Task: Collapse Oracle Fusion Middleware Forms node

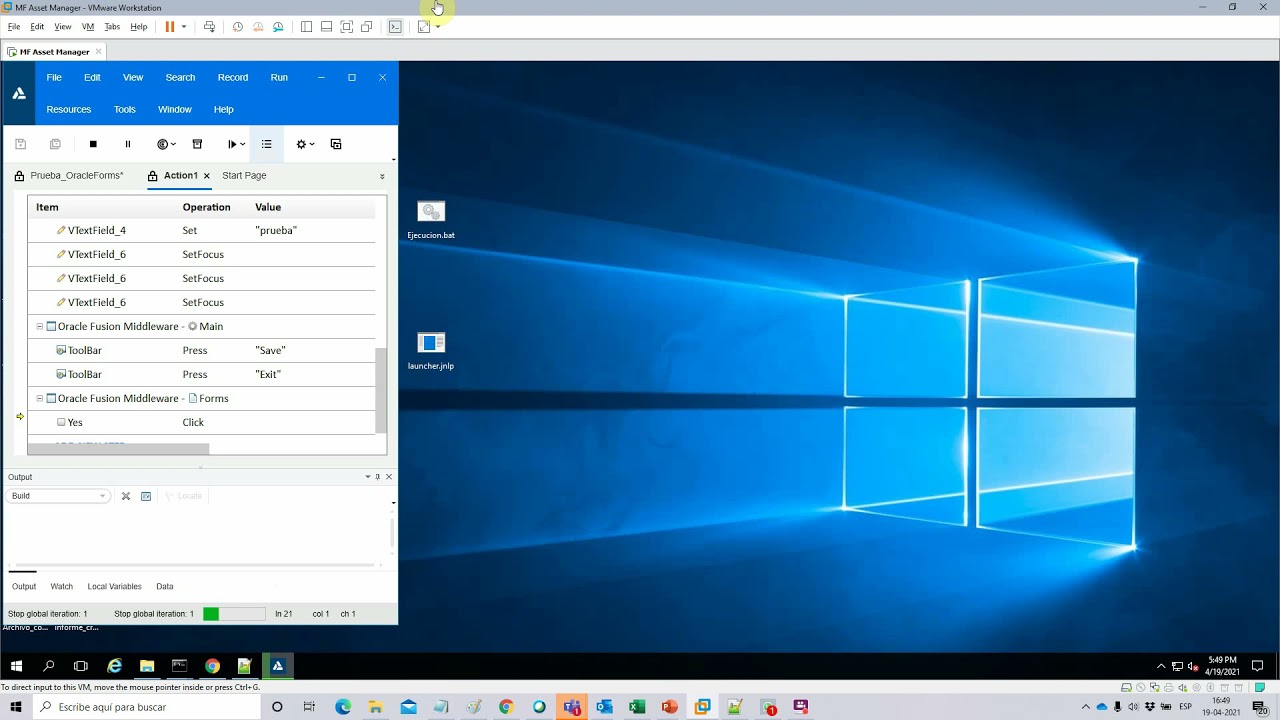Action: [x=40, y=398]
